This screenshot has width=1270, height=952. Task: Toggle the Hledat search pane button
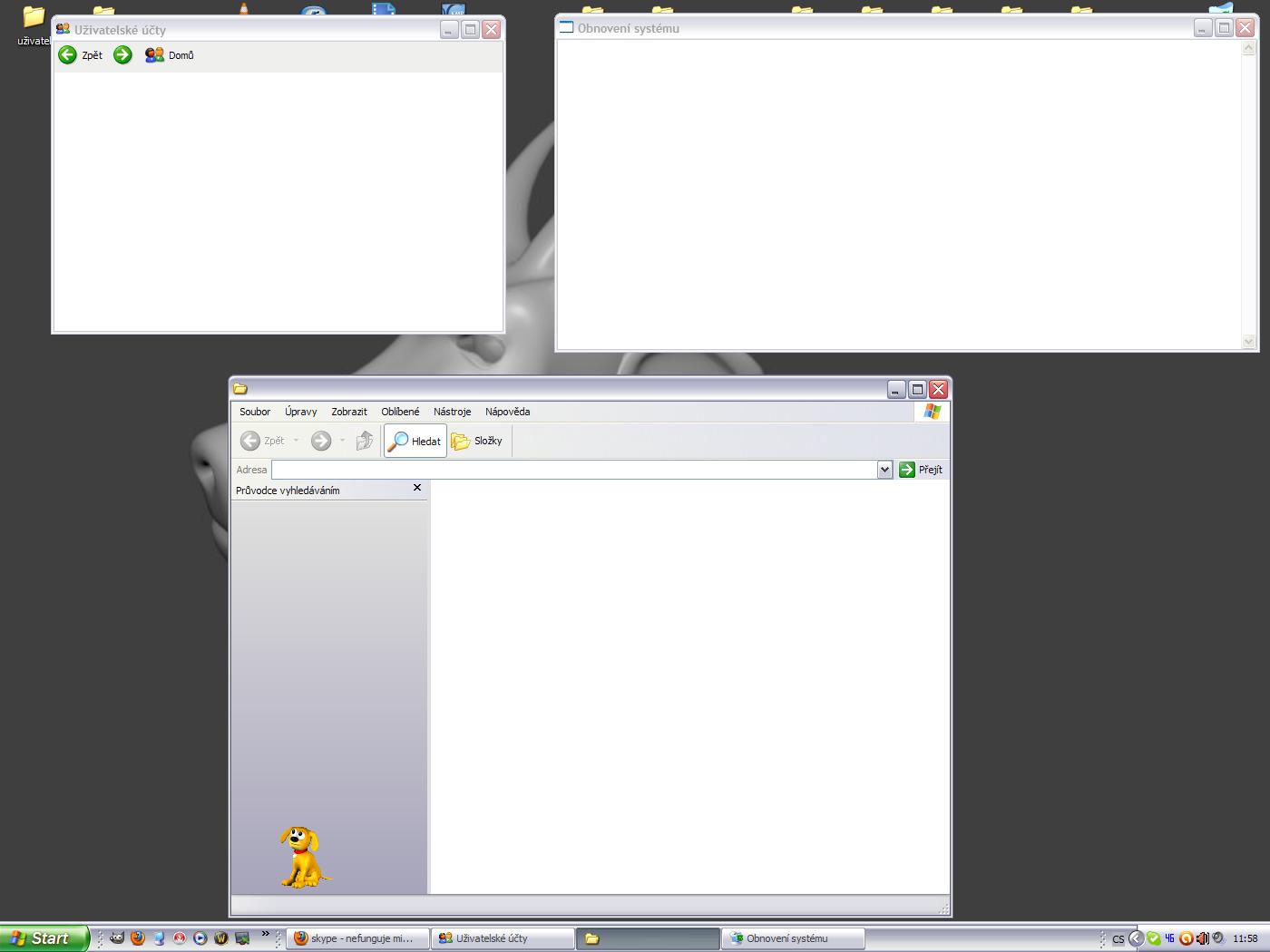click(415, 441)
